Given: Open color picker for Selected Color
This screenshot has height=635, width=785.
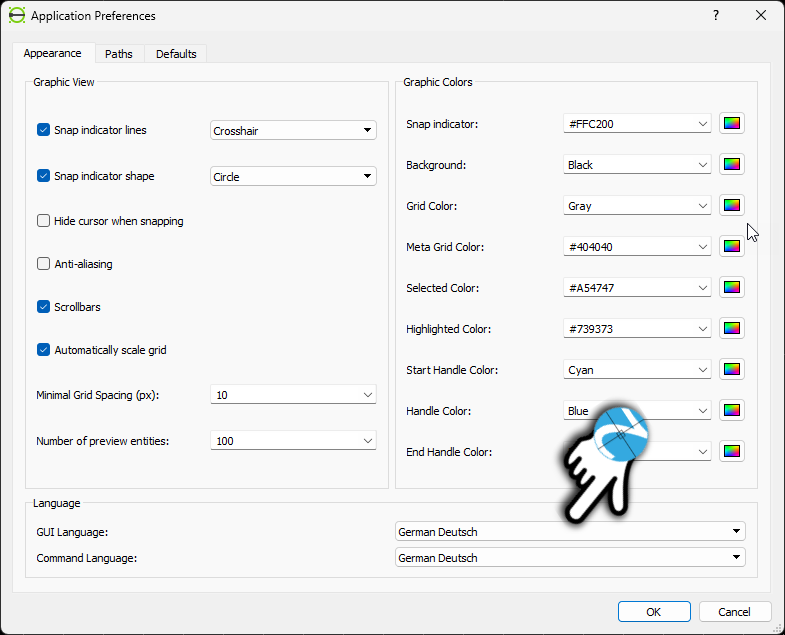Looking at the screenshot, I should [x=731, y=288].
